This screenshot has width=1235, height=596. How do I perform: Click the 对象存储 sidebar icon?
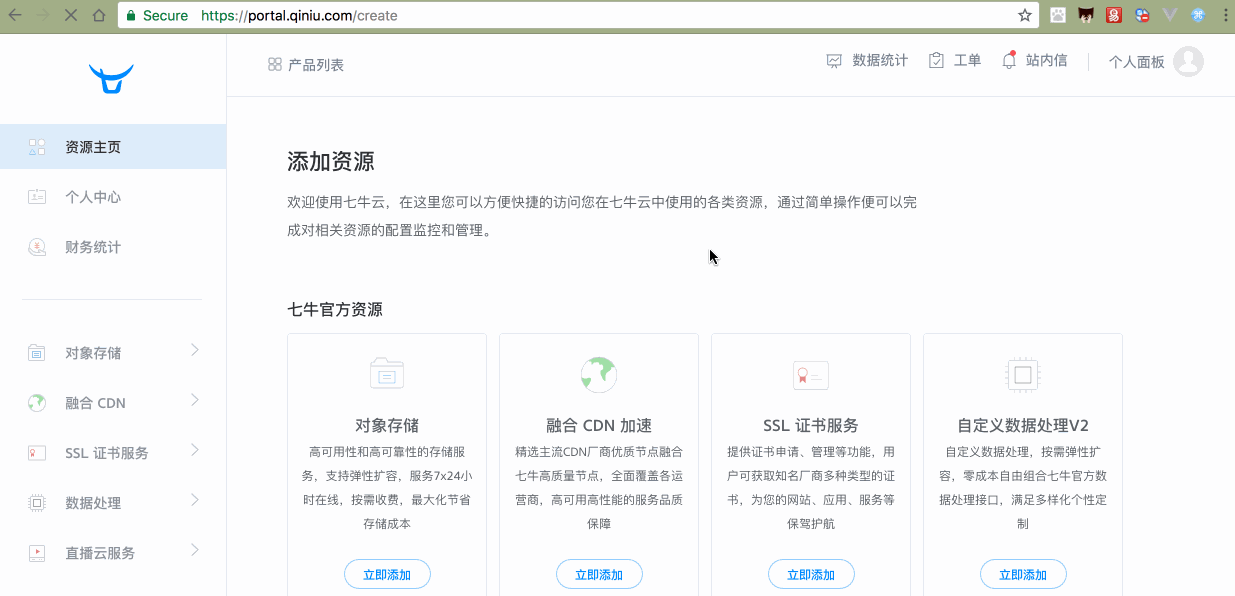click(37, 353)
